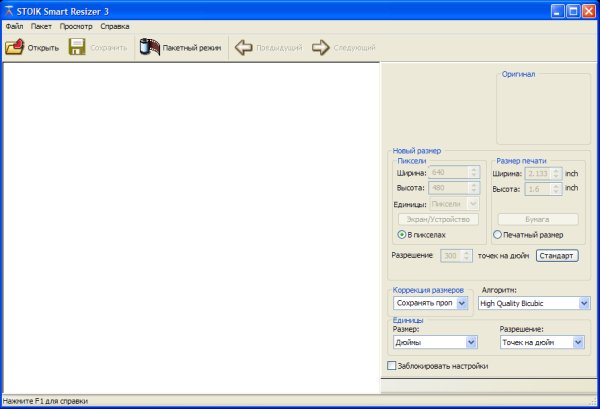
Task: Open the Просмотр menu
Action: pyautogui.click(x=76, y=26)
